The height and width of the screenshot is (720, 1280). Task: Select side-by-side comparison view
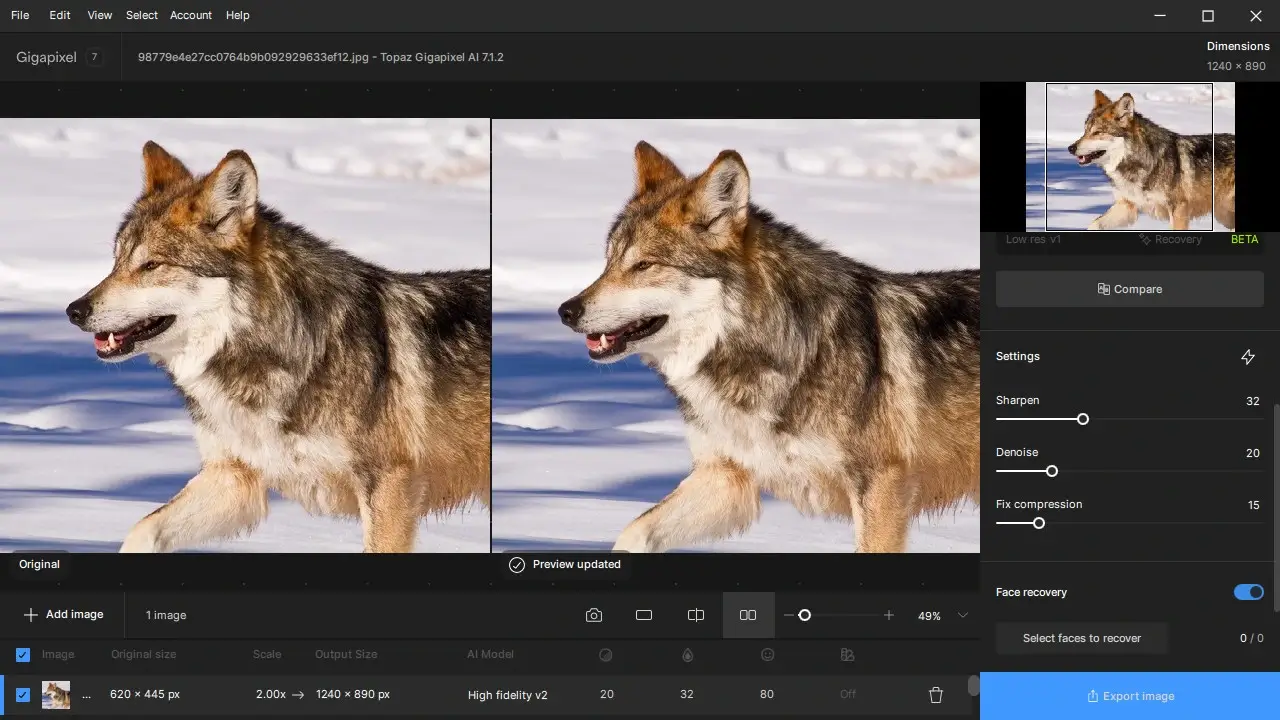(748, 615)
